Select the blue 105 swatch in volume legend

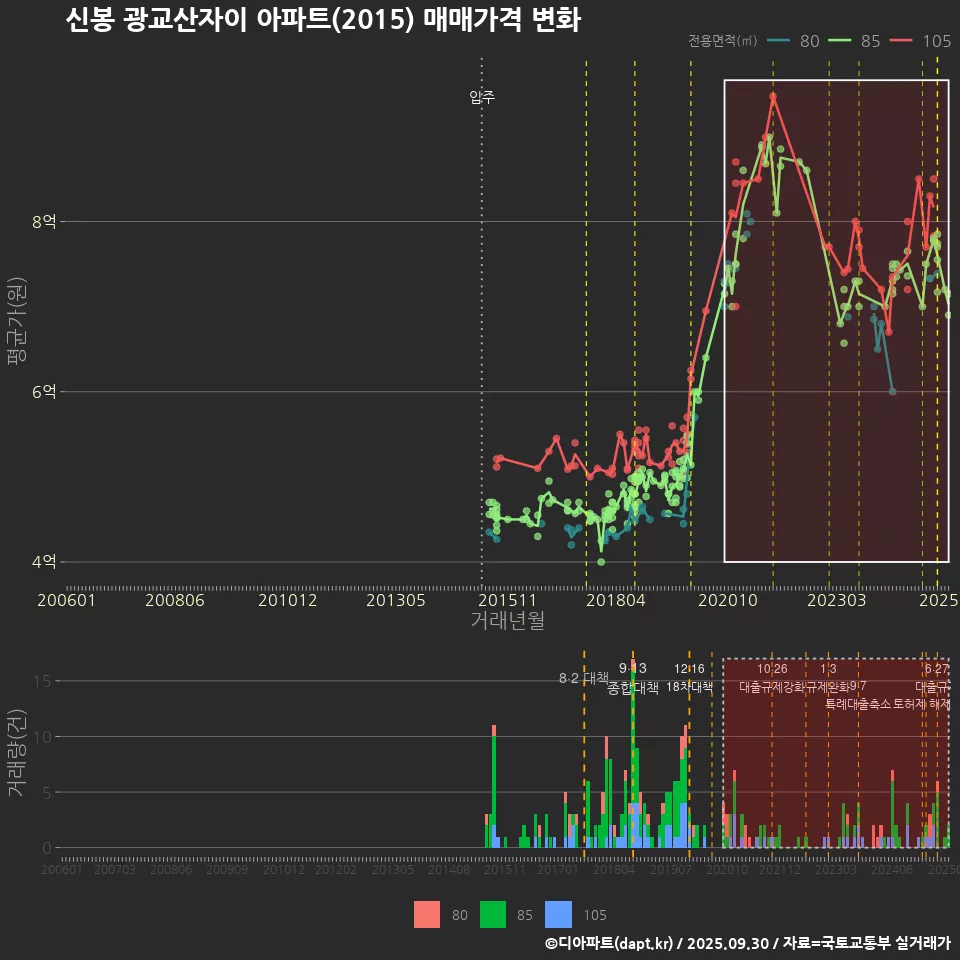(559, 914)
